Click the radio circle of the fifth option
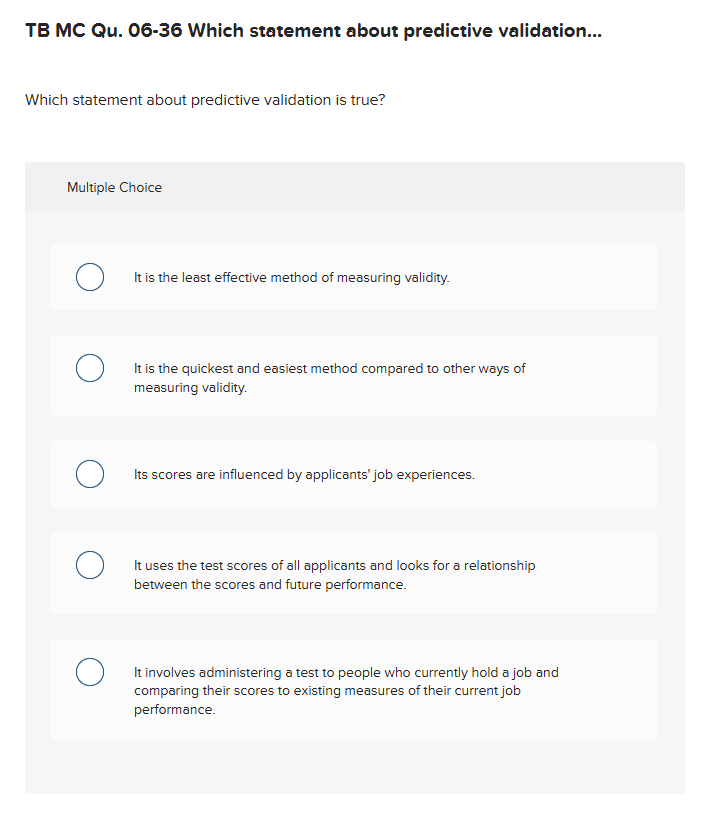This screenshot has height=816, width=710. [x=90, y=672]
